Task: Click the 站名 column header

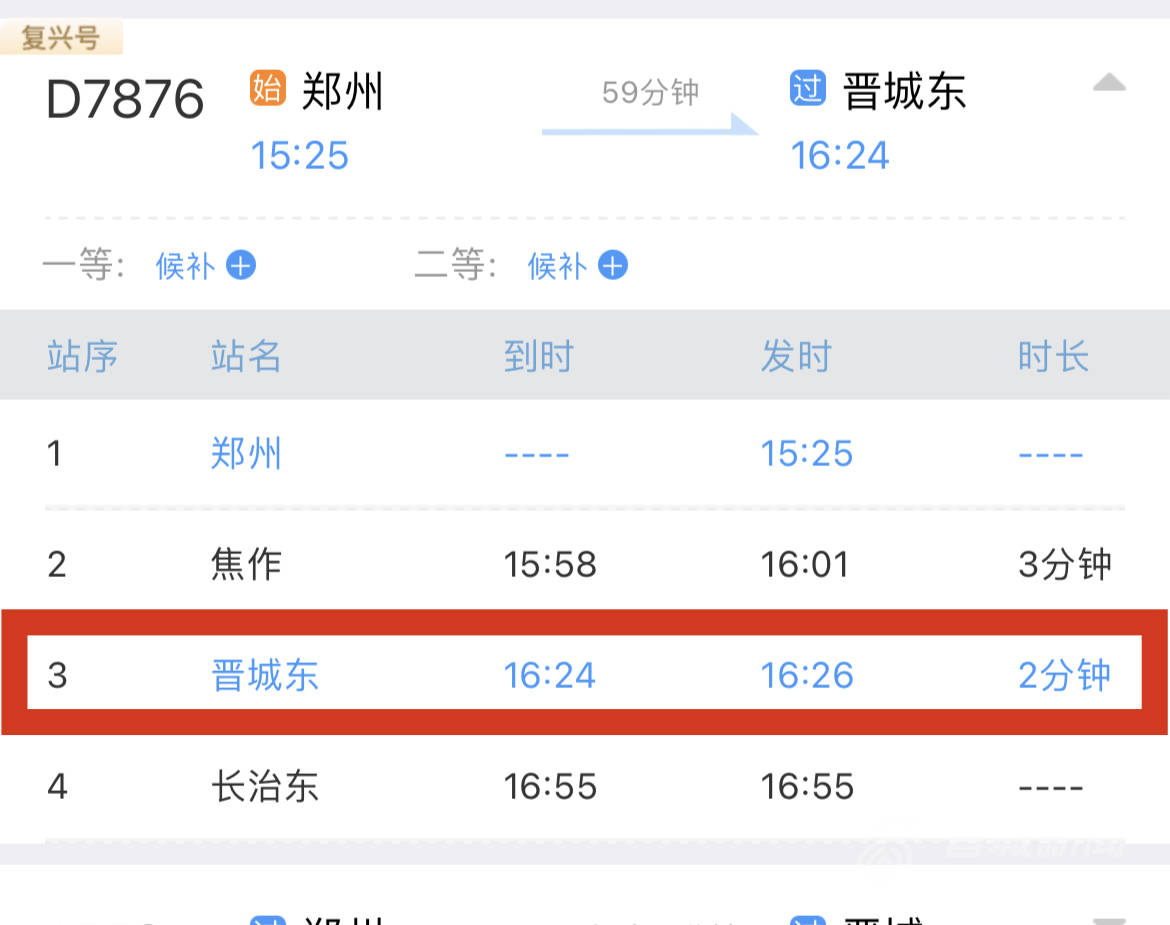Action: coord(246,356)
